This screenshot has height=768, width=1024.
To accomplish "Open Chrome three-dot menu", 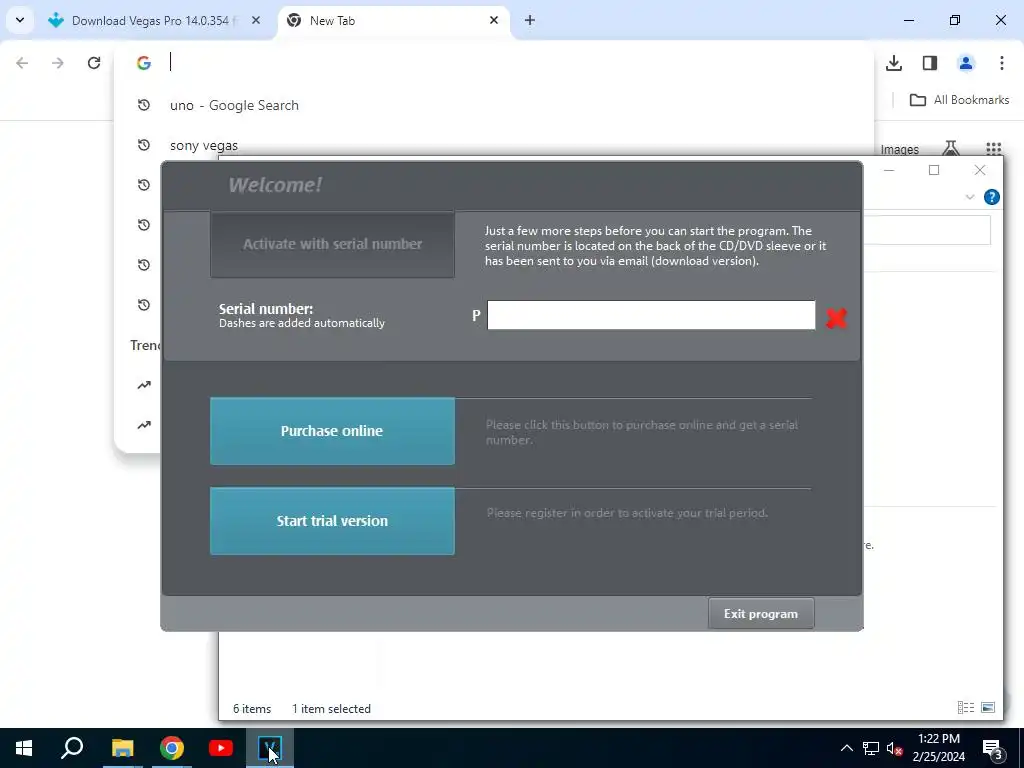I will (1002, 63).
